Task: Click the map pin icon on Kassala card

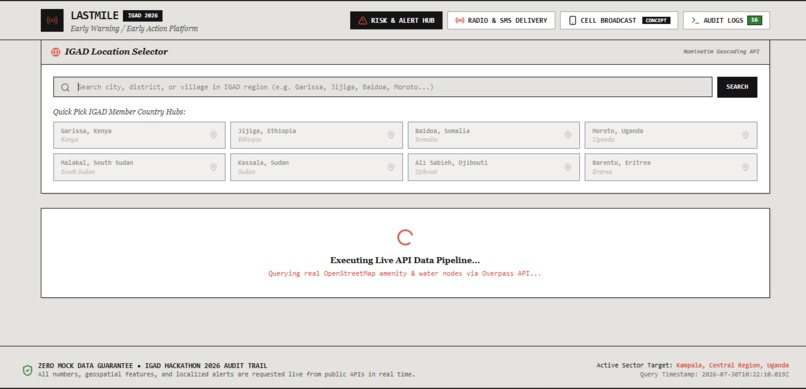Action: [x=391, y=167]
